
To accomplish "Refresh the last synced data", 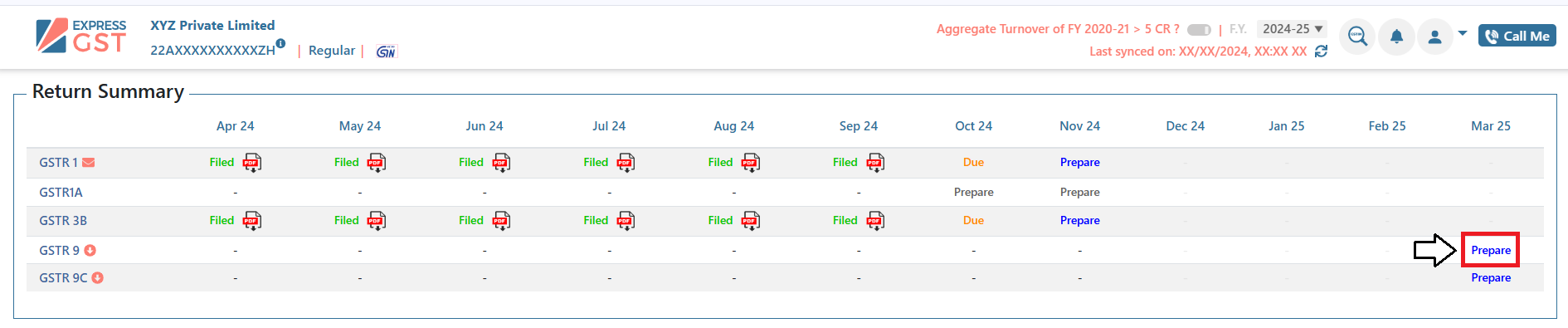I will click(1322, 51).
